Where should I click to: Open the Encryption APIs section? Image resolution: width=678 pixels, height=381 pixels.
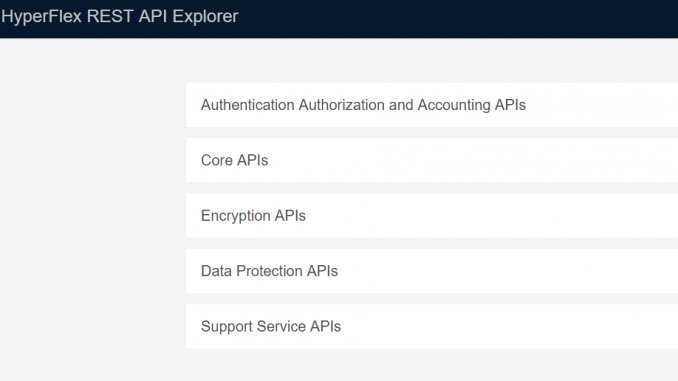432,216
